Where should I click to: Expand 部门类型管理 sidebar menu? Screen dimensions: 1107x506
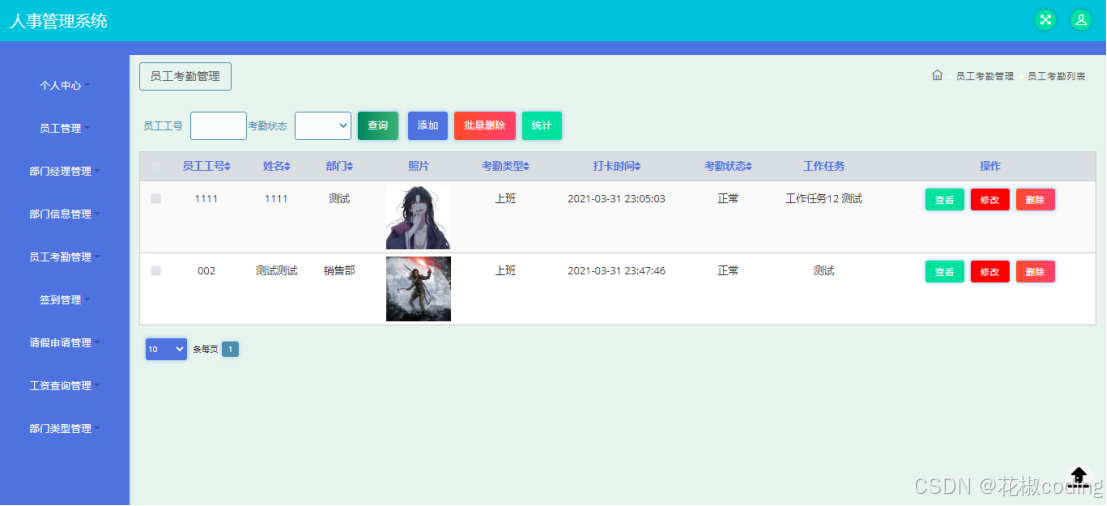pyautogui.click(x=65, y=428)
